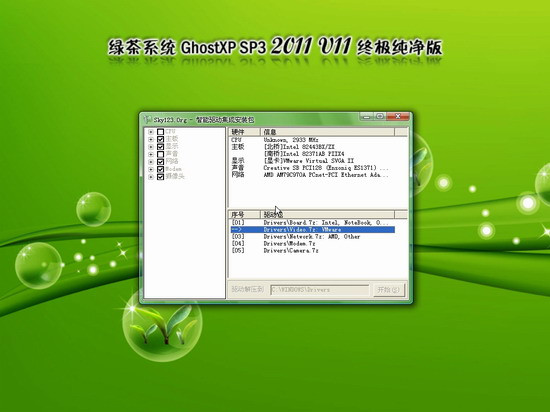Expand the 声音 tree node

pos(151,154)
